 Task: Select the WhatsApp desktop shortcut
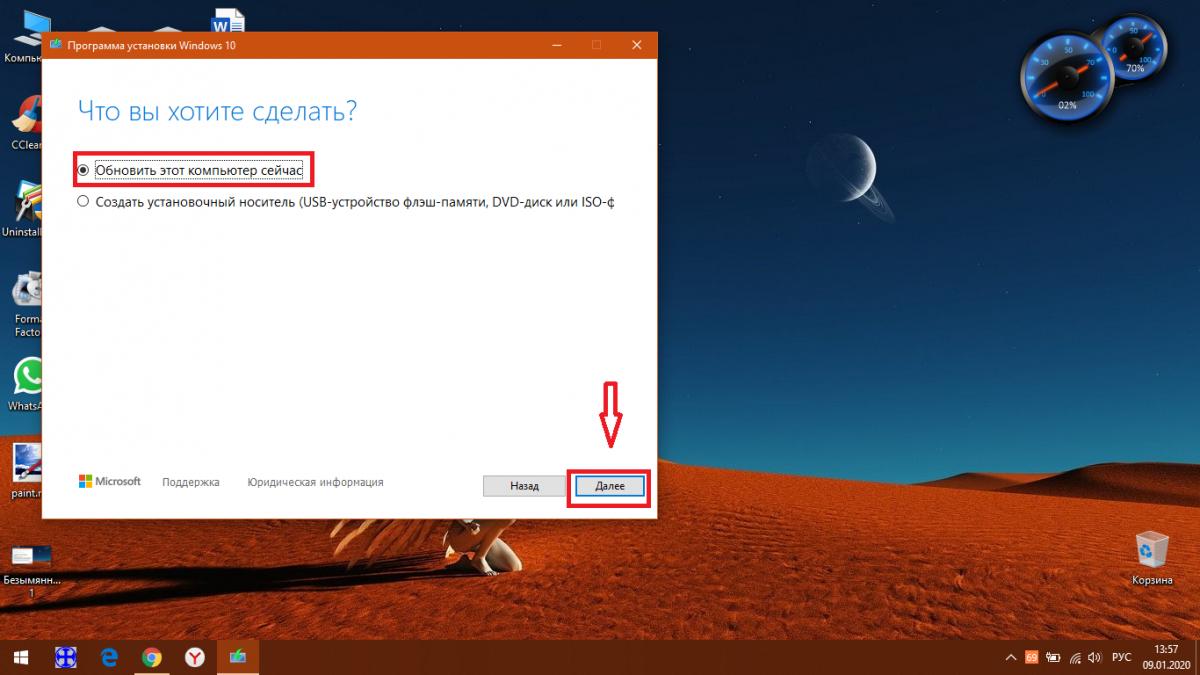point(26,382)
